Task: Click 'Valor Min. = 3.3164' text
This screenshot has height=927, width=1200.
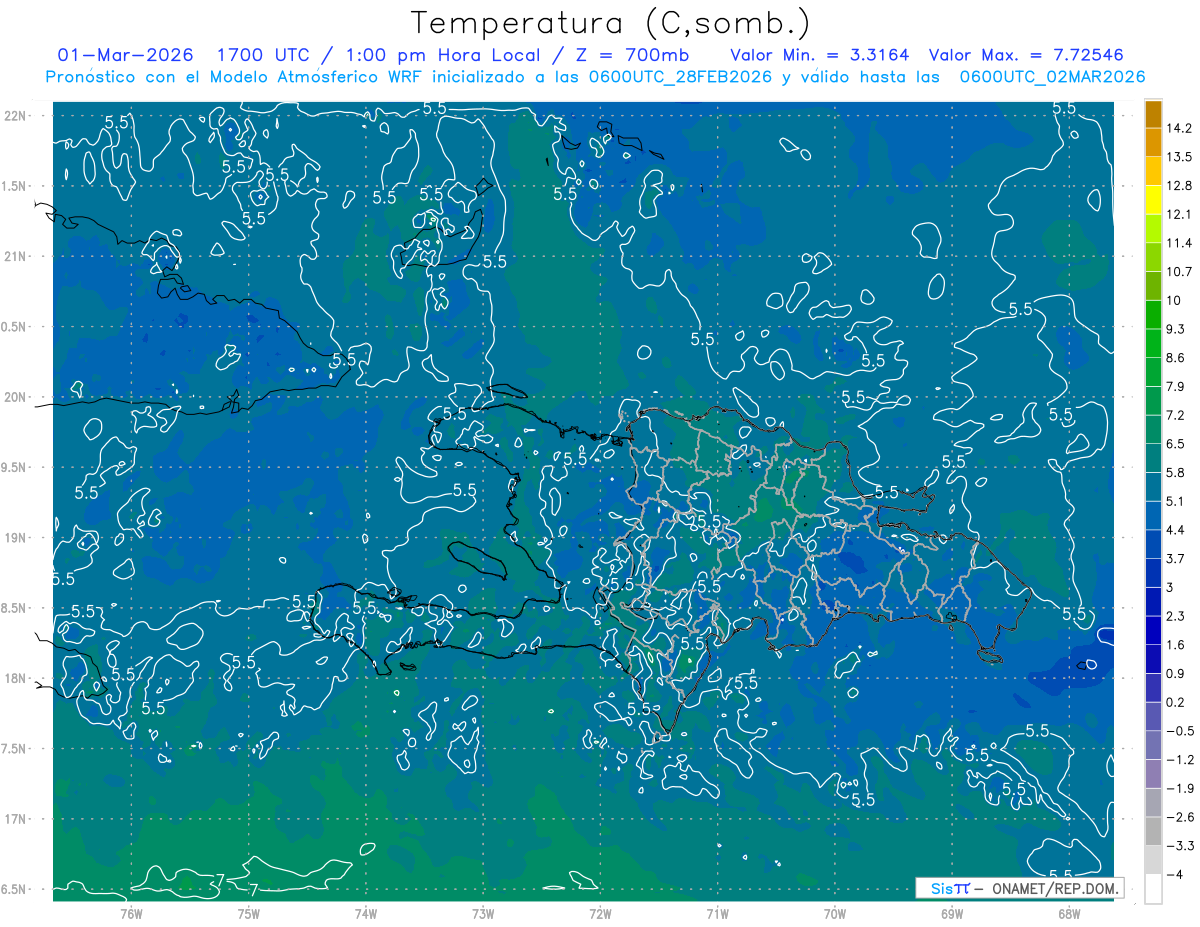Action: tap(821, 55)
